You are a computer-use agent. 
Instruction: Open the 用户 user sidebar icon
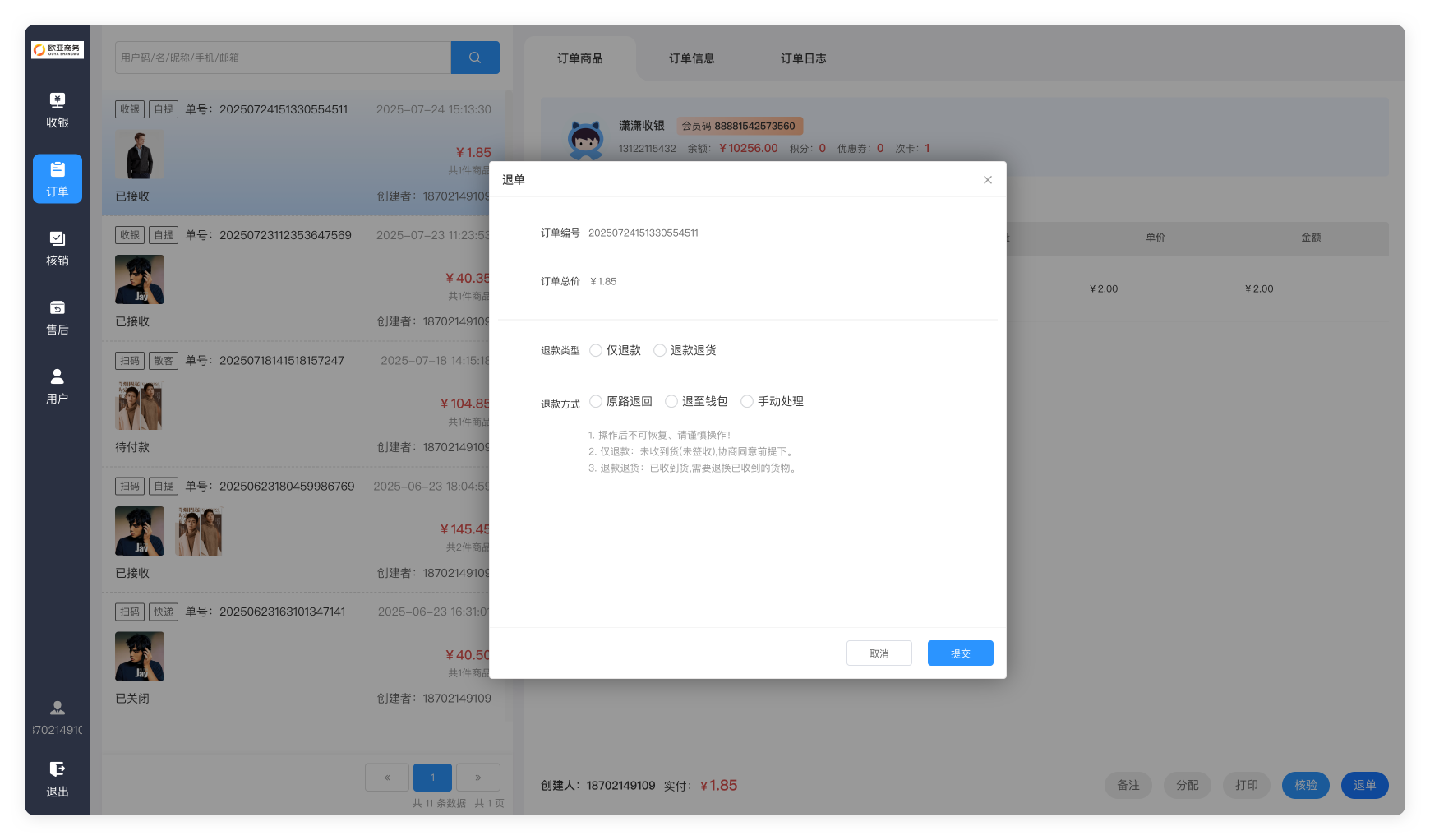[x=58, y=386]
